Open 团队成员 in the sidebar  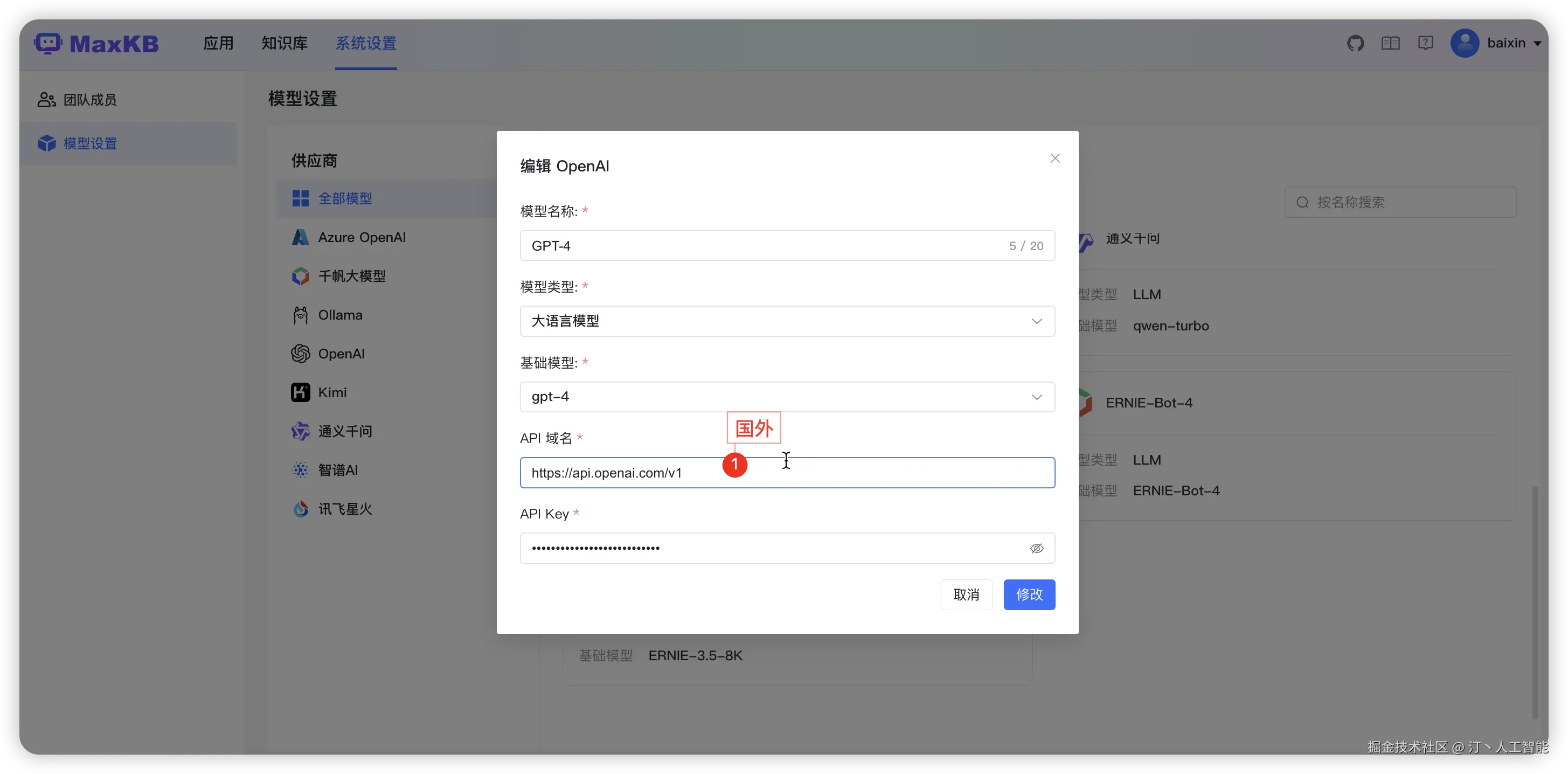click(x=89, y=100)
